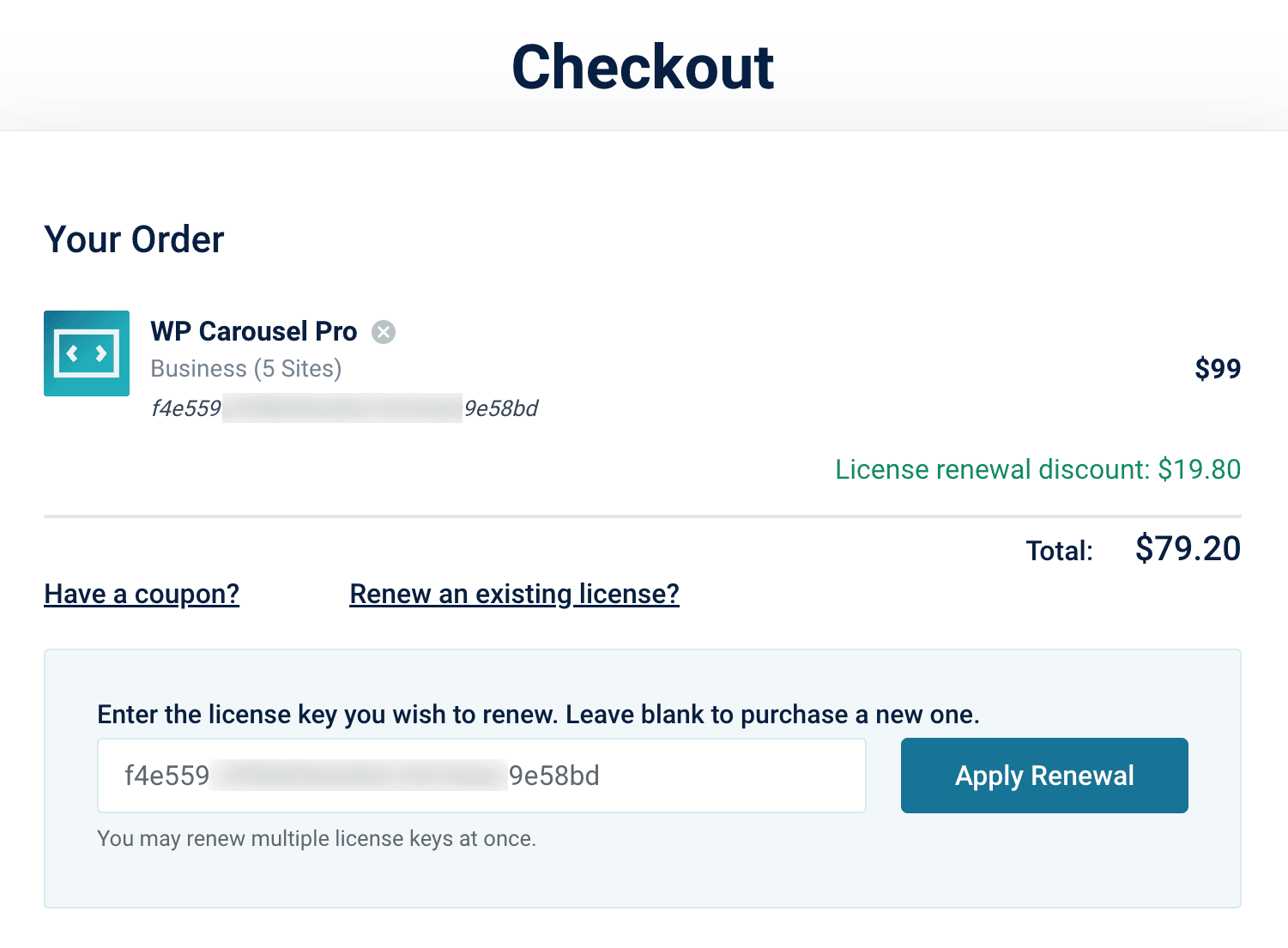
Task: Click the blurred part of the input key
Action: (359, 776)
